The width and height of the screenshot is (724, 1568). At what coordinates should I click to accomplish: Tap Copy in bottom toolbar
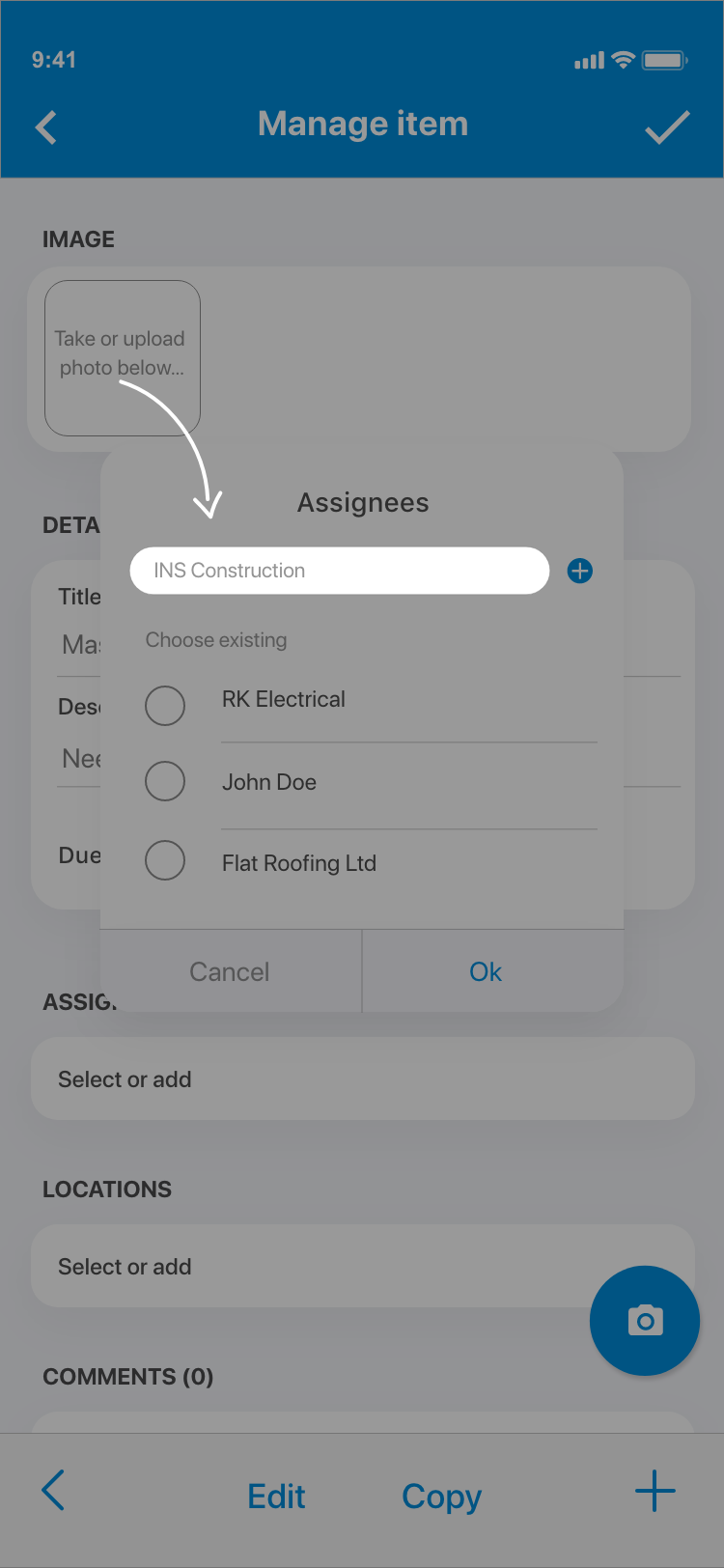pos(441,1497)
